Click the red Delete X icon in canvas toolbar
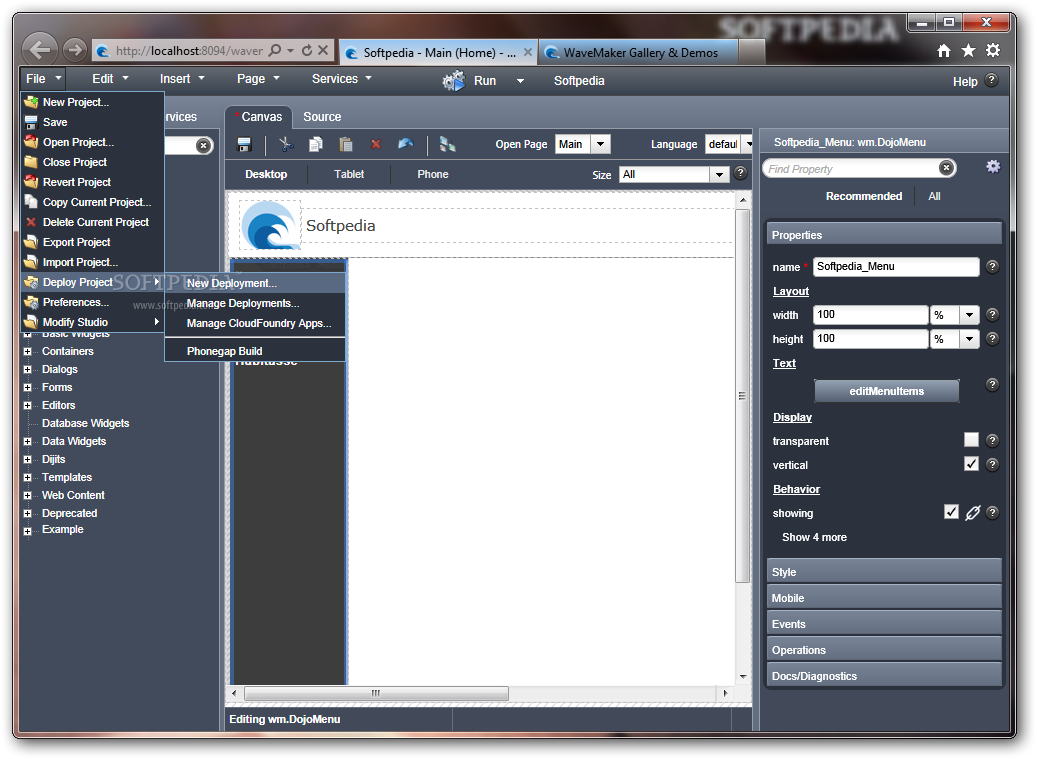The width and height of the screenshot is (1037, 759). (376, 144)
